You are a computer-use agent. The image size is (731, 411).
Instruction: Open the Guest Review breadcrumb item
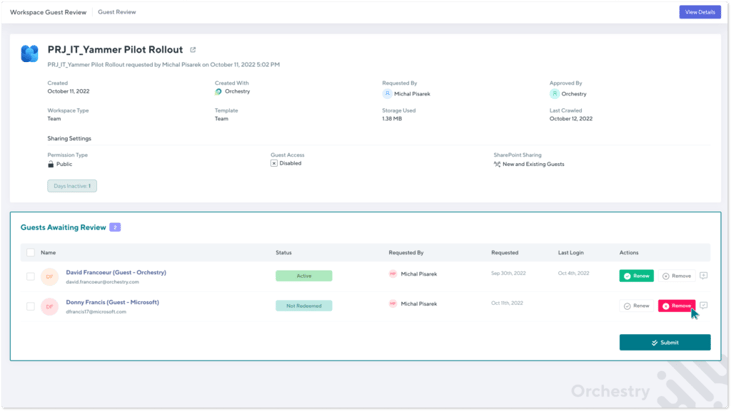coord(117,12)
